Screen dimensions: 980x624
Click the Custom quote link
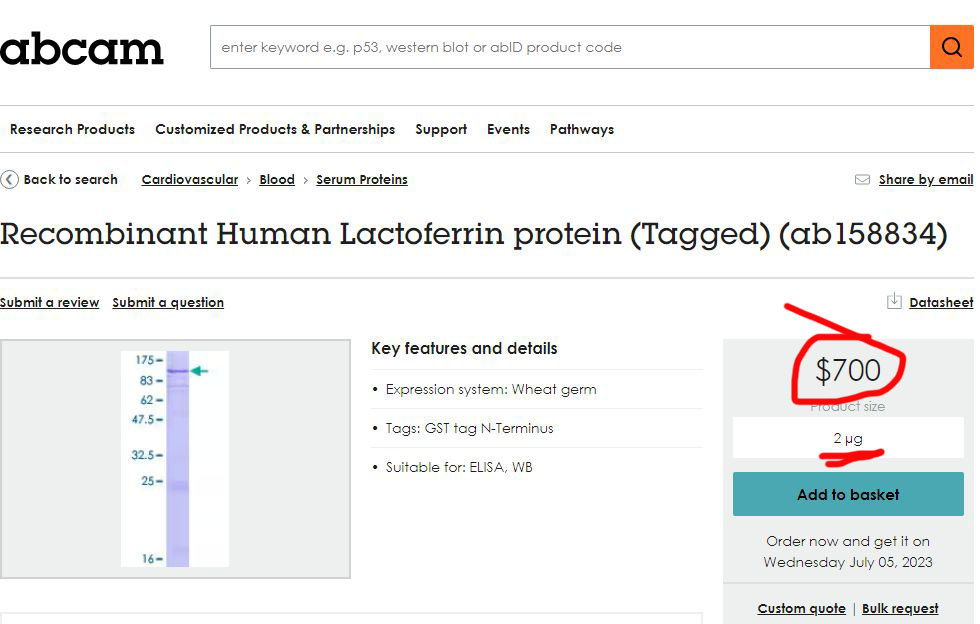(801, 608)
